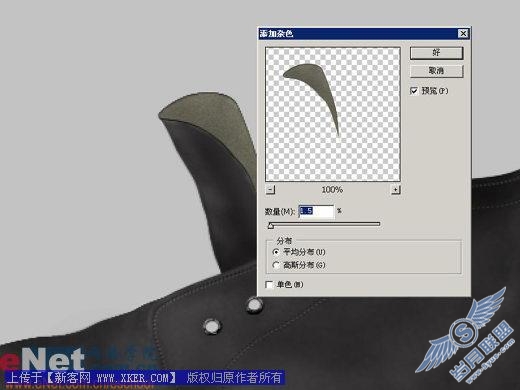520x390 pixels.
Task: Enable the 单色(M) monochromatic checkbox
Action: point(269,285)
